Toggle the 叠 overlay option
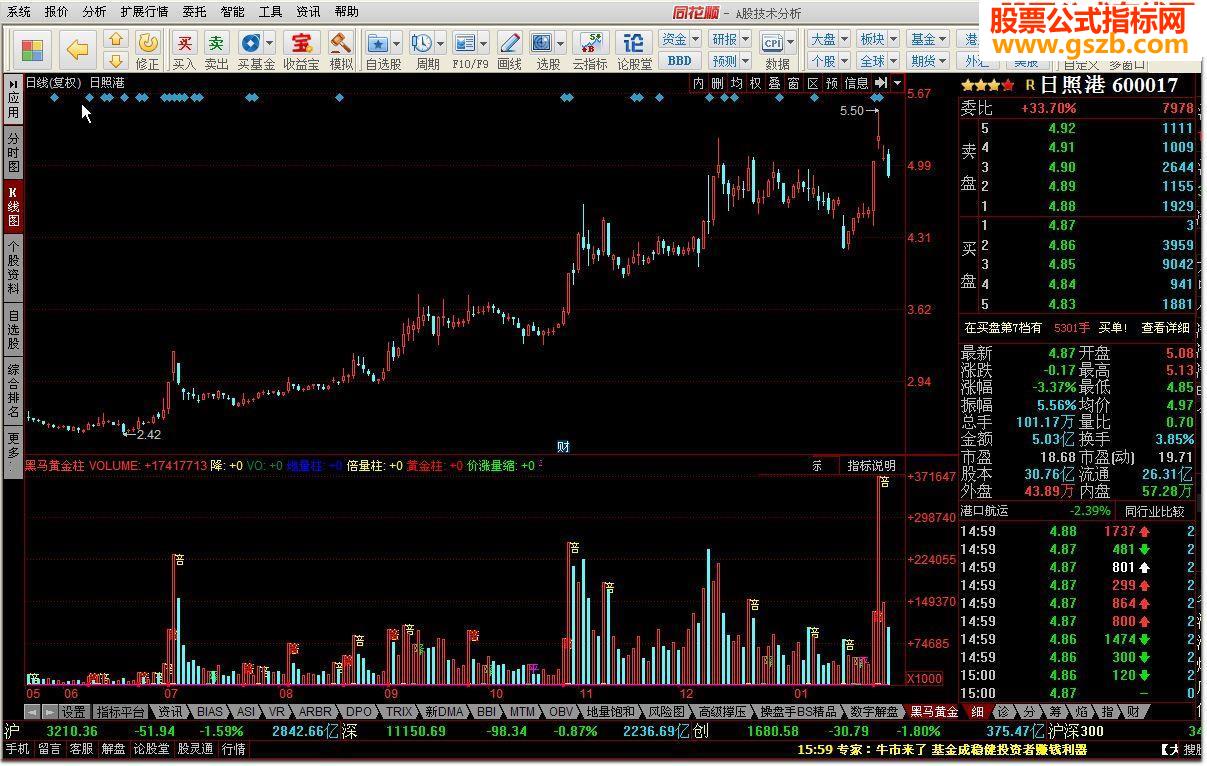The image size is (1207, 766). [774, 83]
